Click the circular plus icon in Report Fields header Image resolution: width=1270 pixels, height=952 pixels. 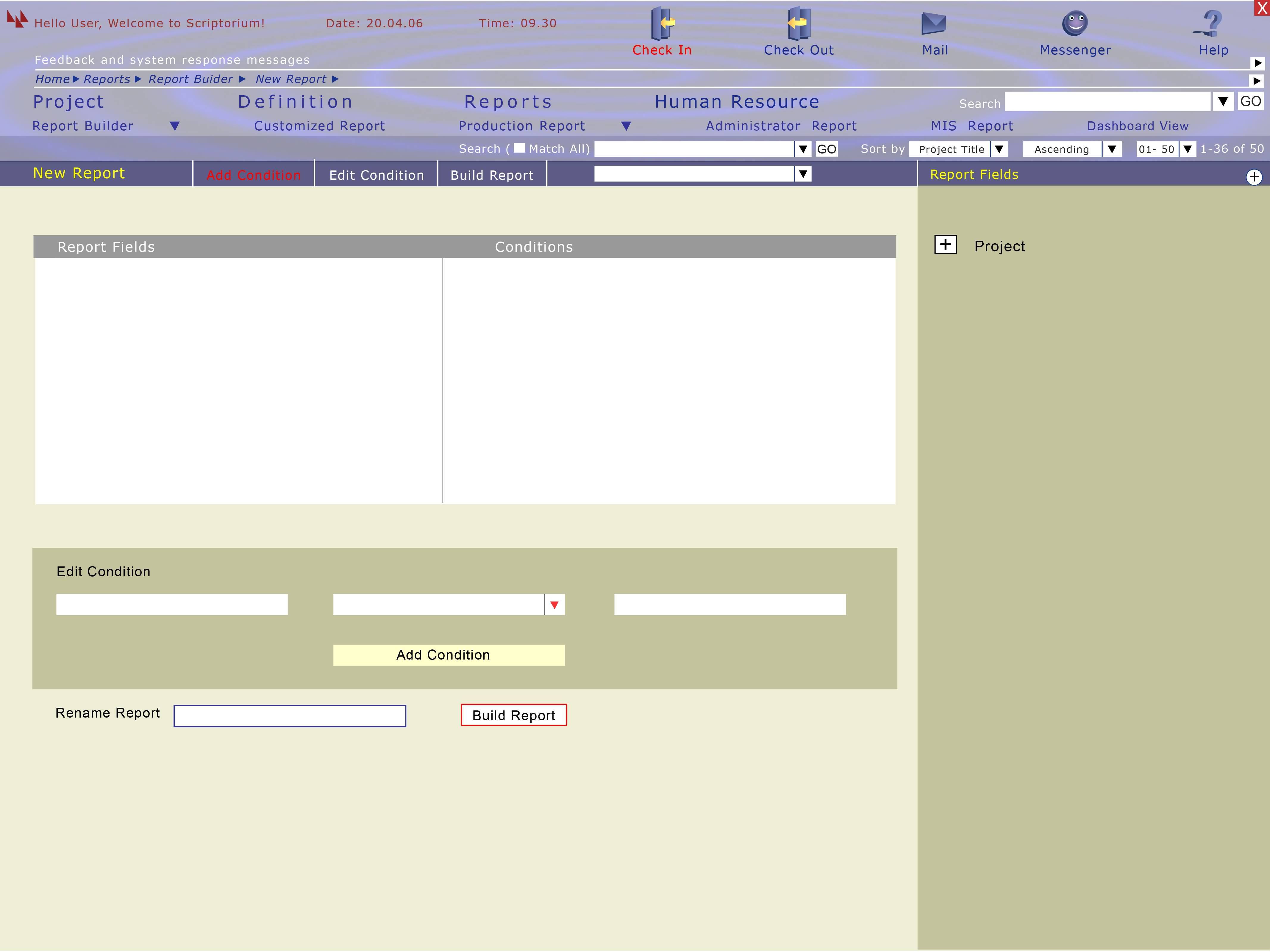(1254, 177)
